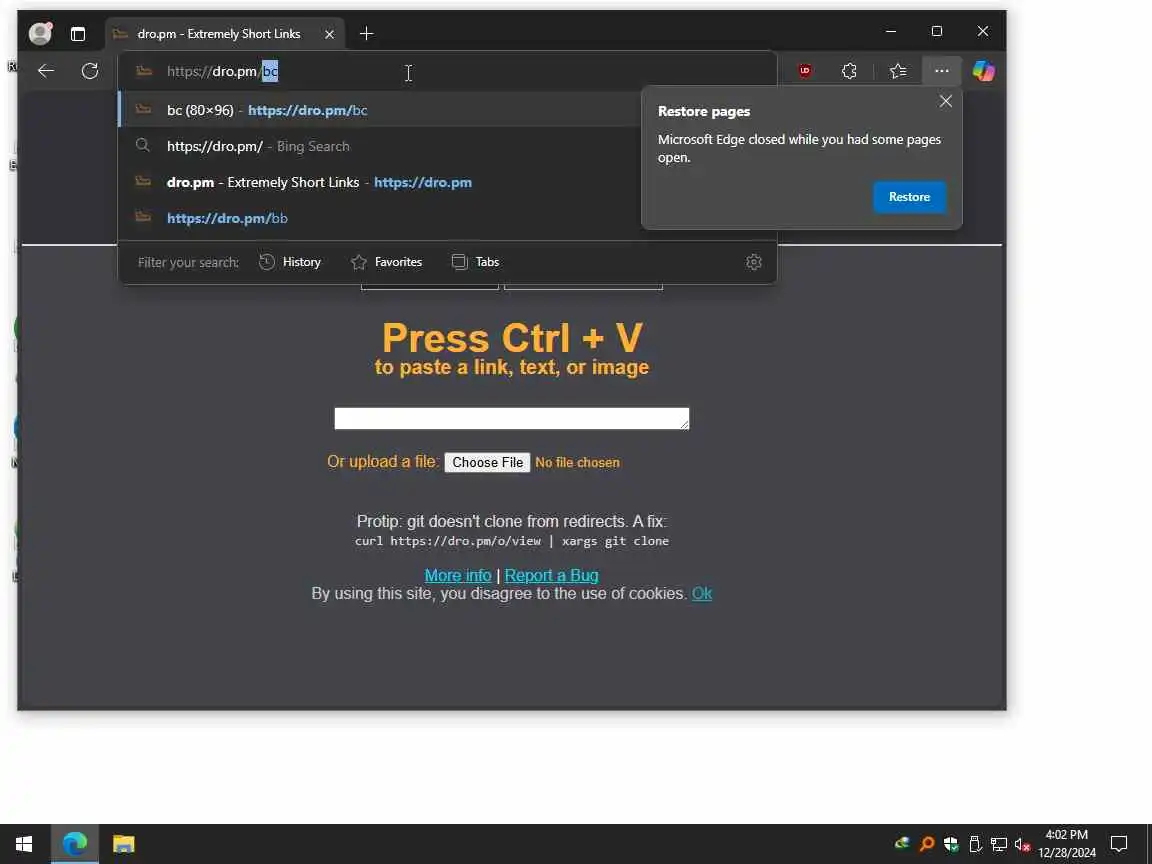Click the orange magnifier tray icon
Viewport: 1152px width, 864px height.
pos(927,844)
